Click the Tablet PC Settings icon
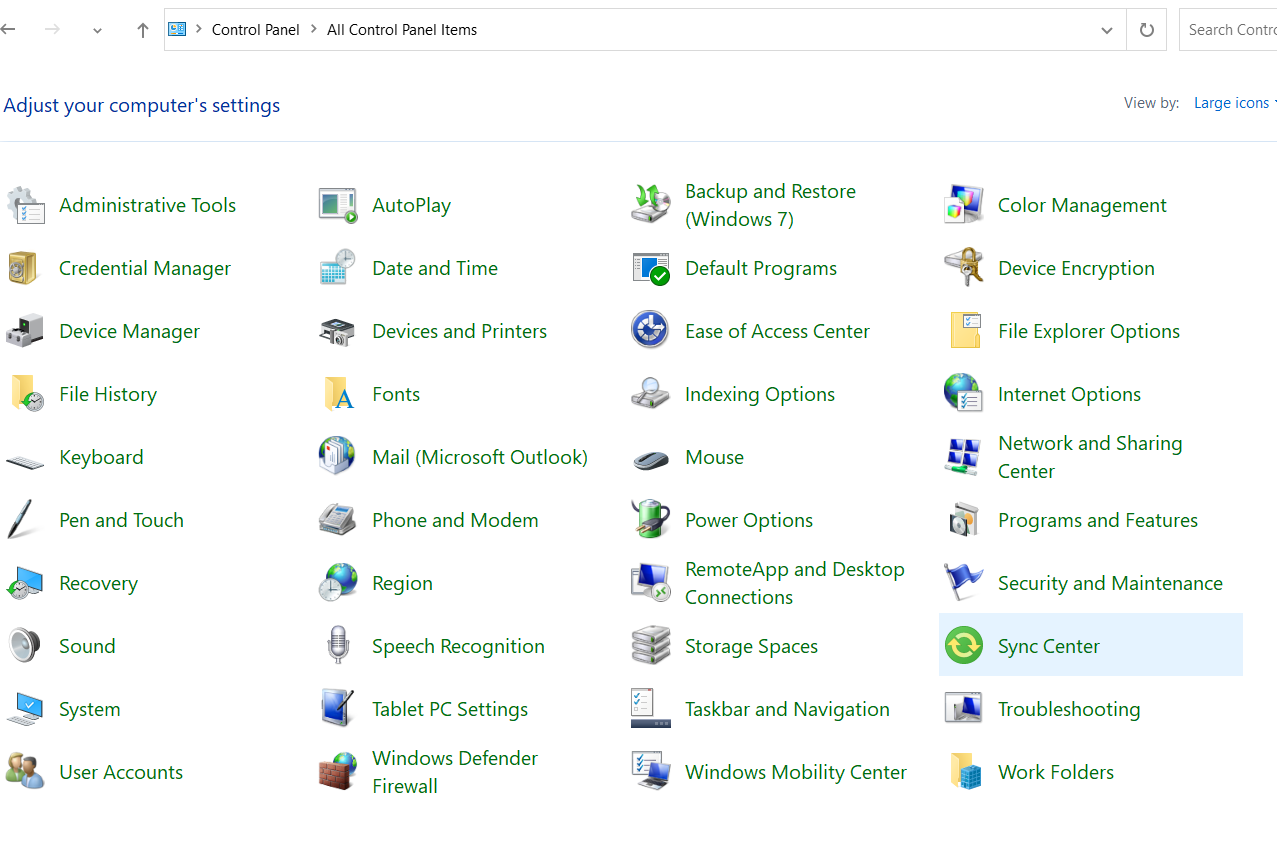Image resolution: width=1277 pixels, height=851 pixels. [x=338, y=709]
